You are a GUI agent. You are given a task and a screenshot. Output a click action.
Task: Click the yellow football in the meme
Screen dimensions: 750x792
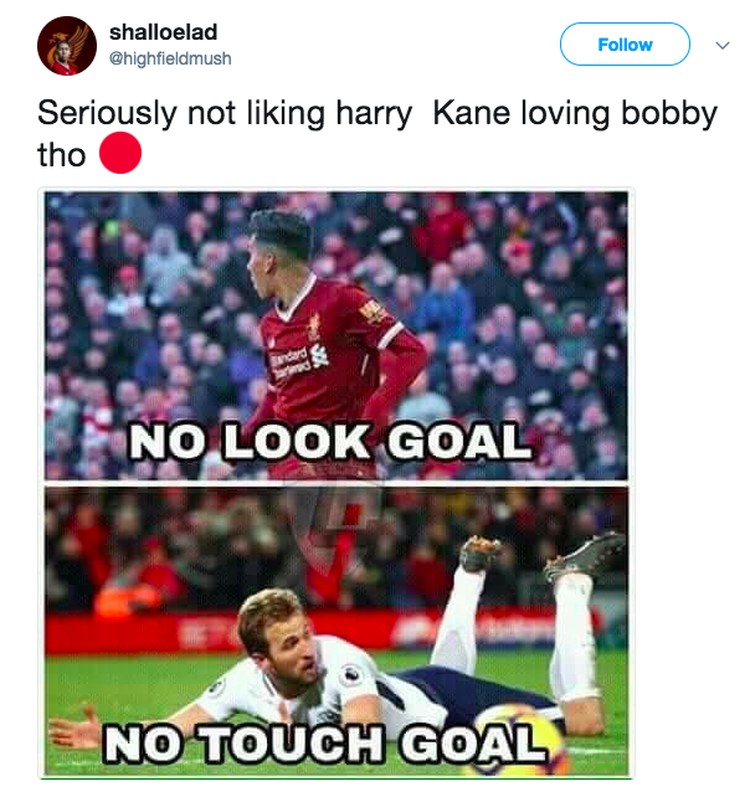coord(518,741)
